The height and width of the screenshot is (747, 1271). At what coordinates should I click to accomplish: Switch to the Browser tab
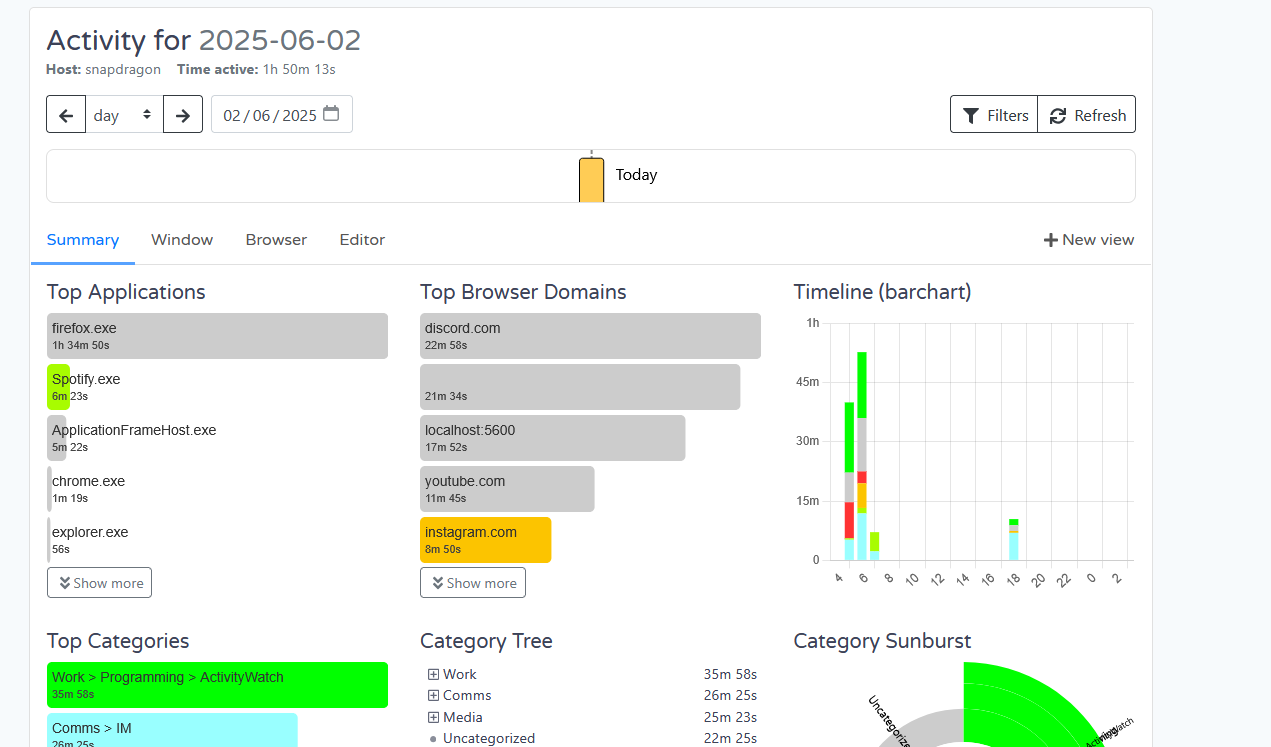[x=276, y=240]
